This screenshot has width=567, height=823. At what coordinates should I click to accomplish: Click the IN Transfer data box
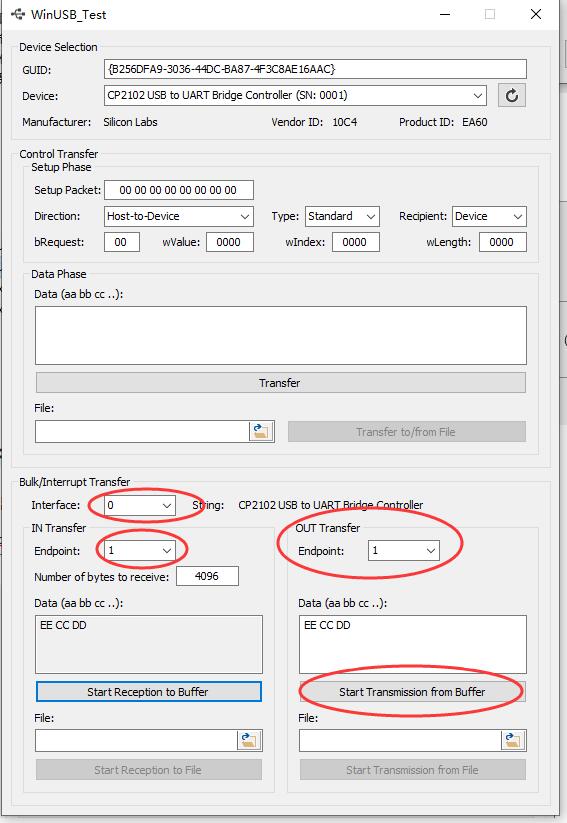149,645
